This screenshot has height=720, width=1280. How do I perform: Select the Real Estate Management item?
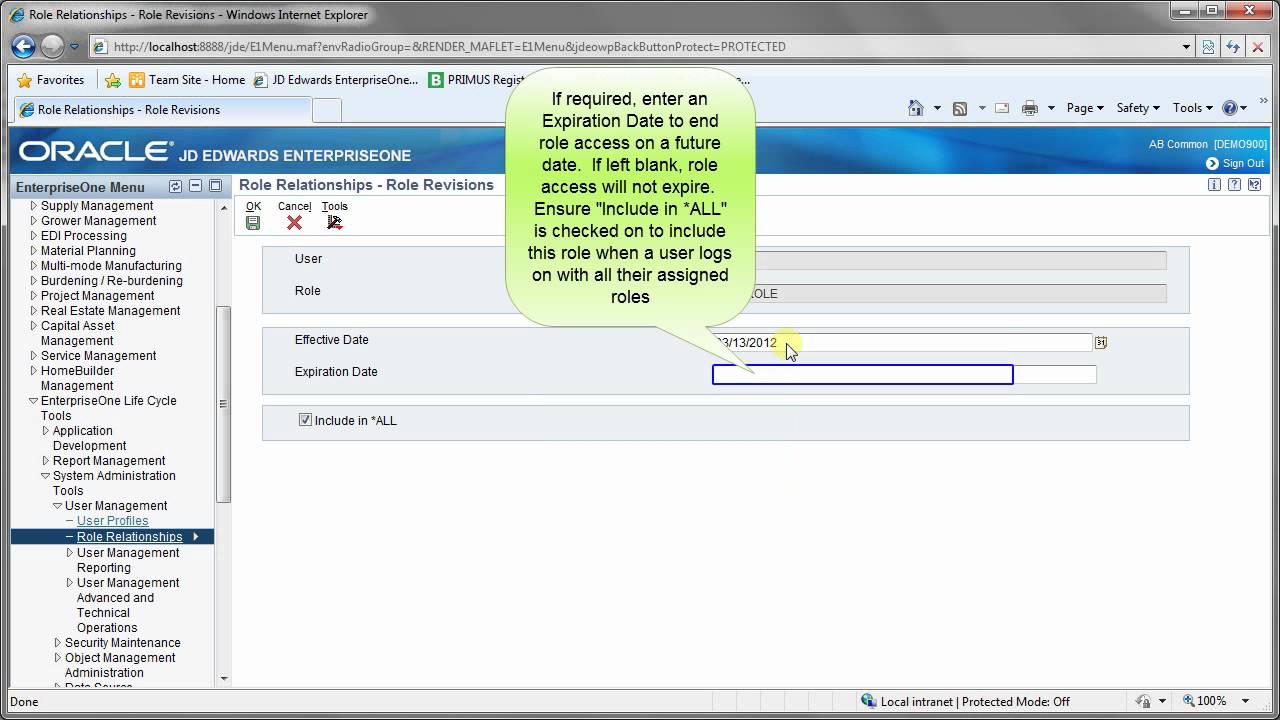point(110,310)
